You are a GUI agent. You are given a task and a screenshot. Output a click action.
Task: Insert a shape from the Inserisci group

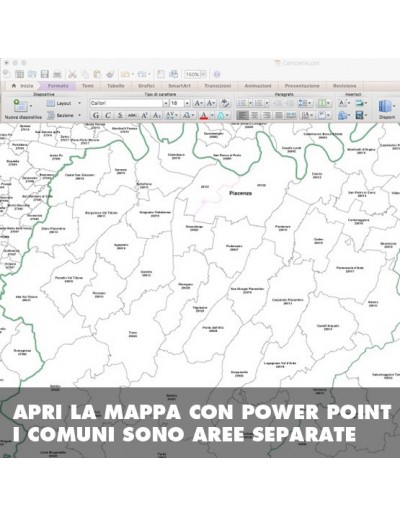pos(344,115)
